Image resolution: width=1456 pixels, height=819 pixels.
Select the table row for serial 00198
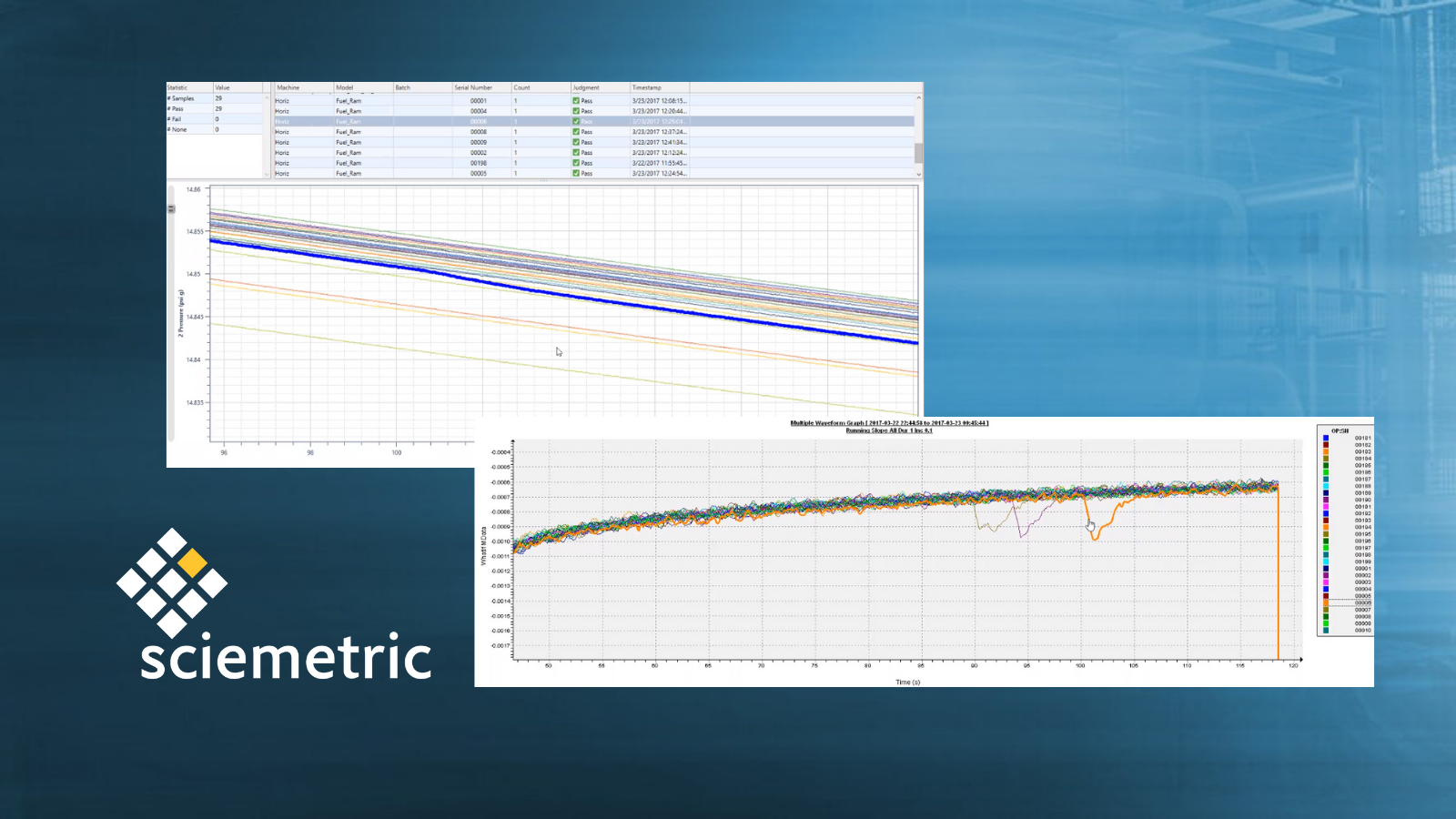479,163
